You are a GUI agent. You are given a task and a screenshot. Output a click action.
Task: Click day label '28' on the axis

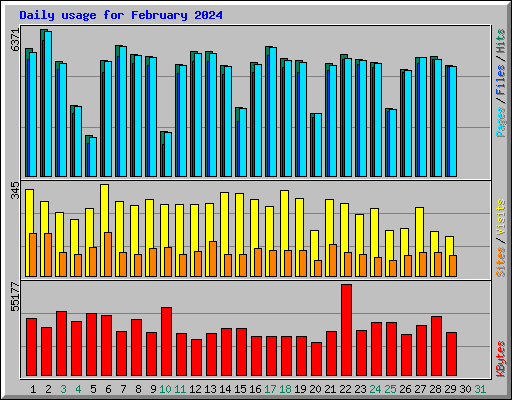pos(435,389)
